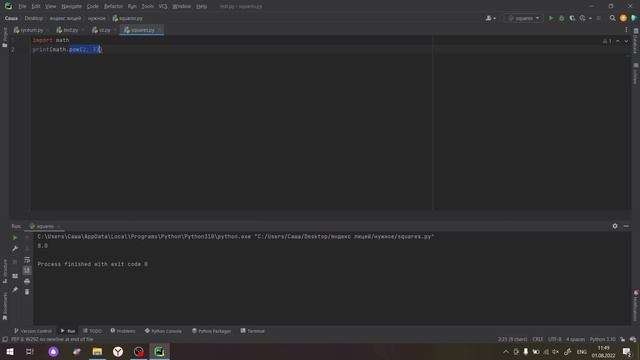Toggle scroll to end in the Run console
640x360 pixels.
[27, 270]
